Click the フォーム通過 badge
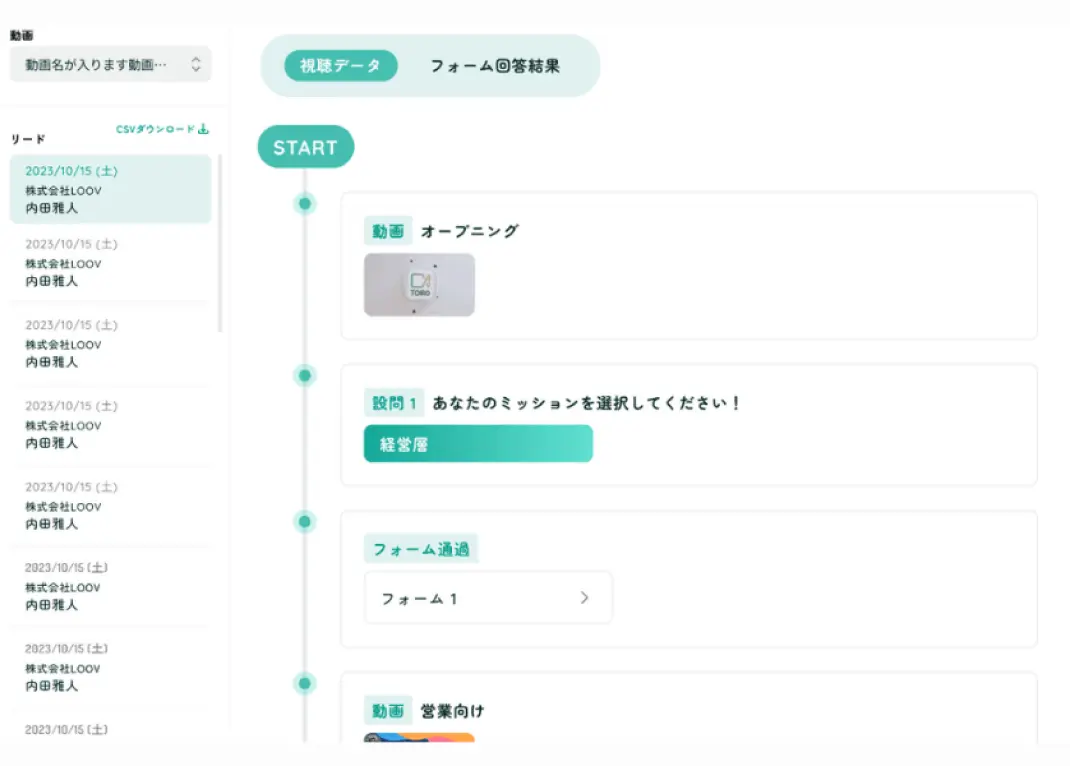Screen dimensions: 1070x766 pyautogui.click(x=421, y=548)
